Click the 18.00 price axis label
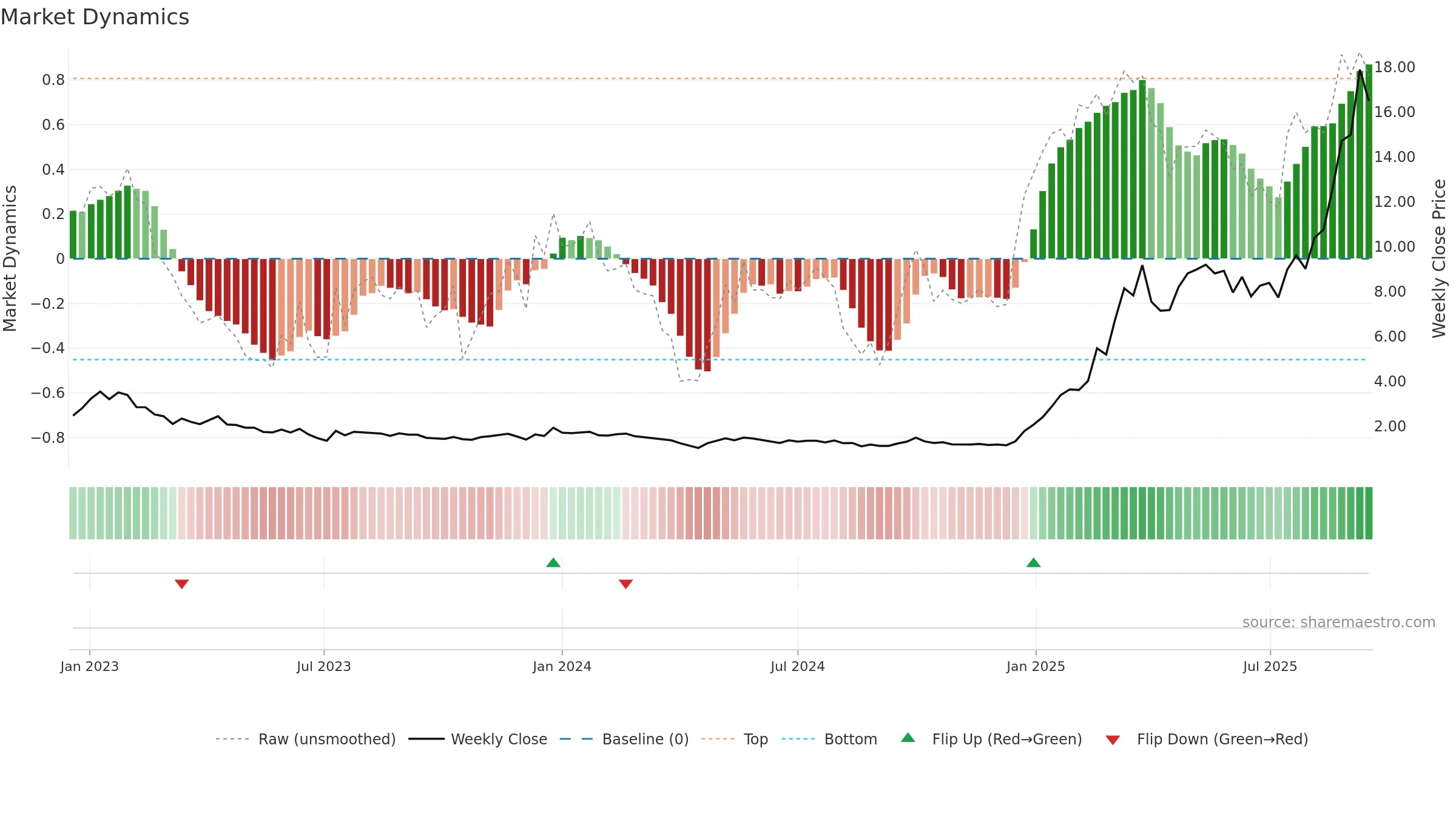 pyautogui.click(x=1395, y=67)
